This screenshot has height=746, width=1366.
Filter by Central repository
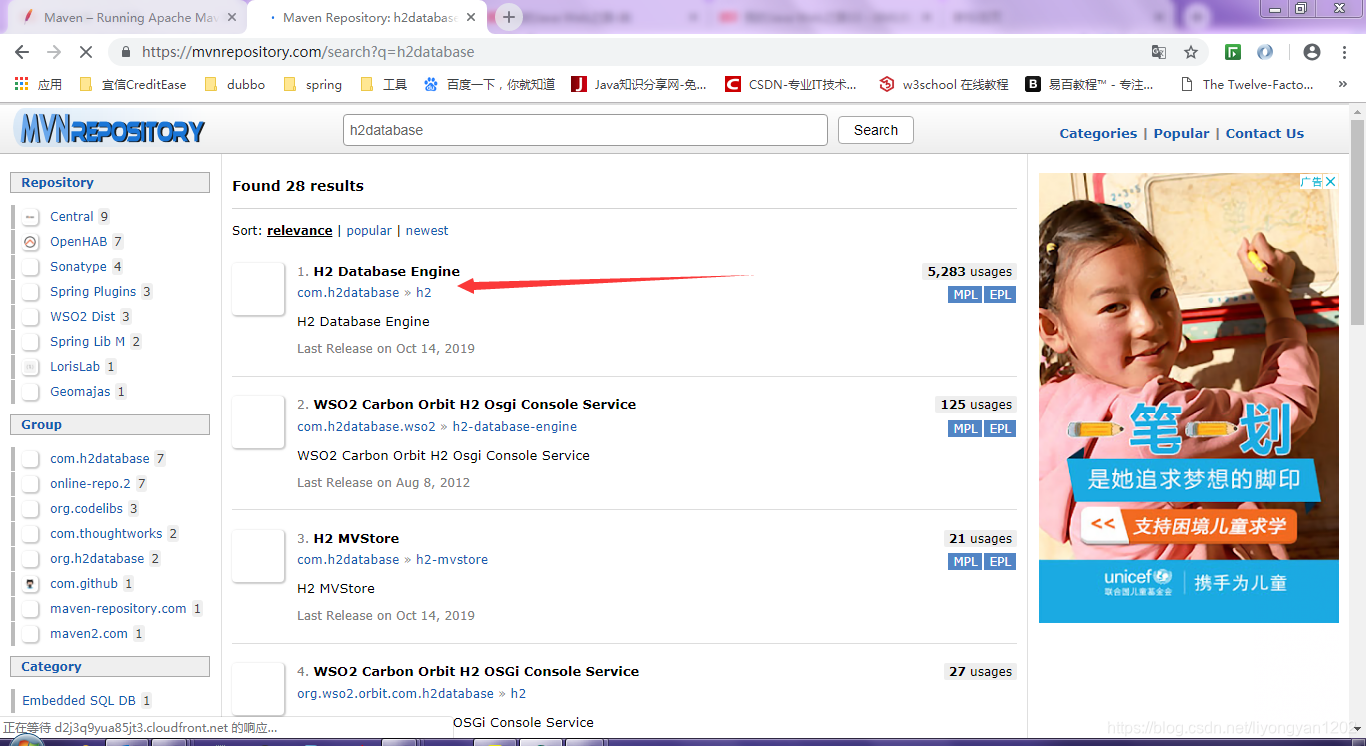click(x=72, y=216)
